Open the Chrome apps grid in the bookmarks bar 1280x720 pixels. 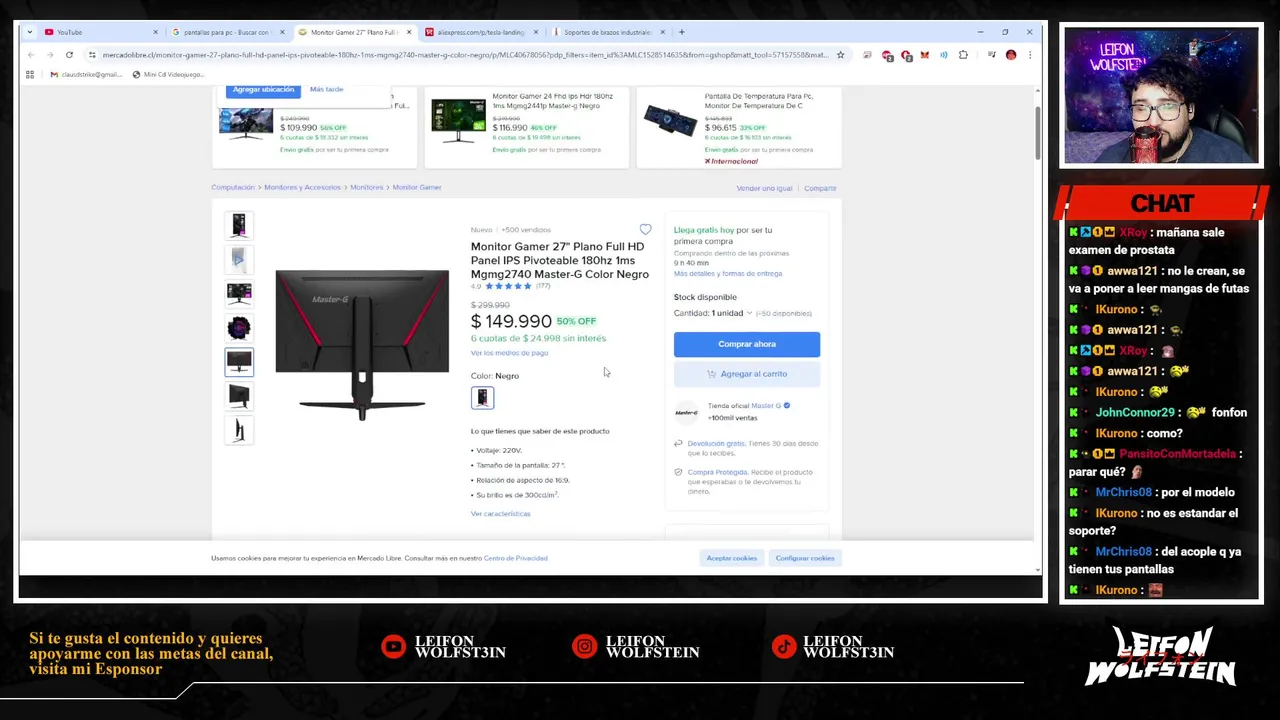coord(30,74)
